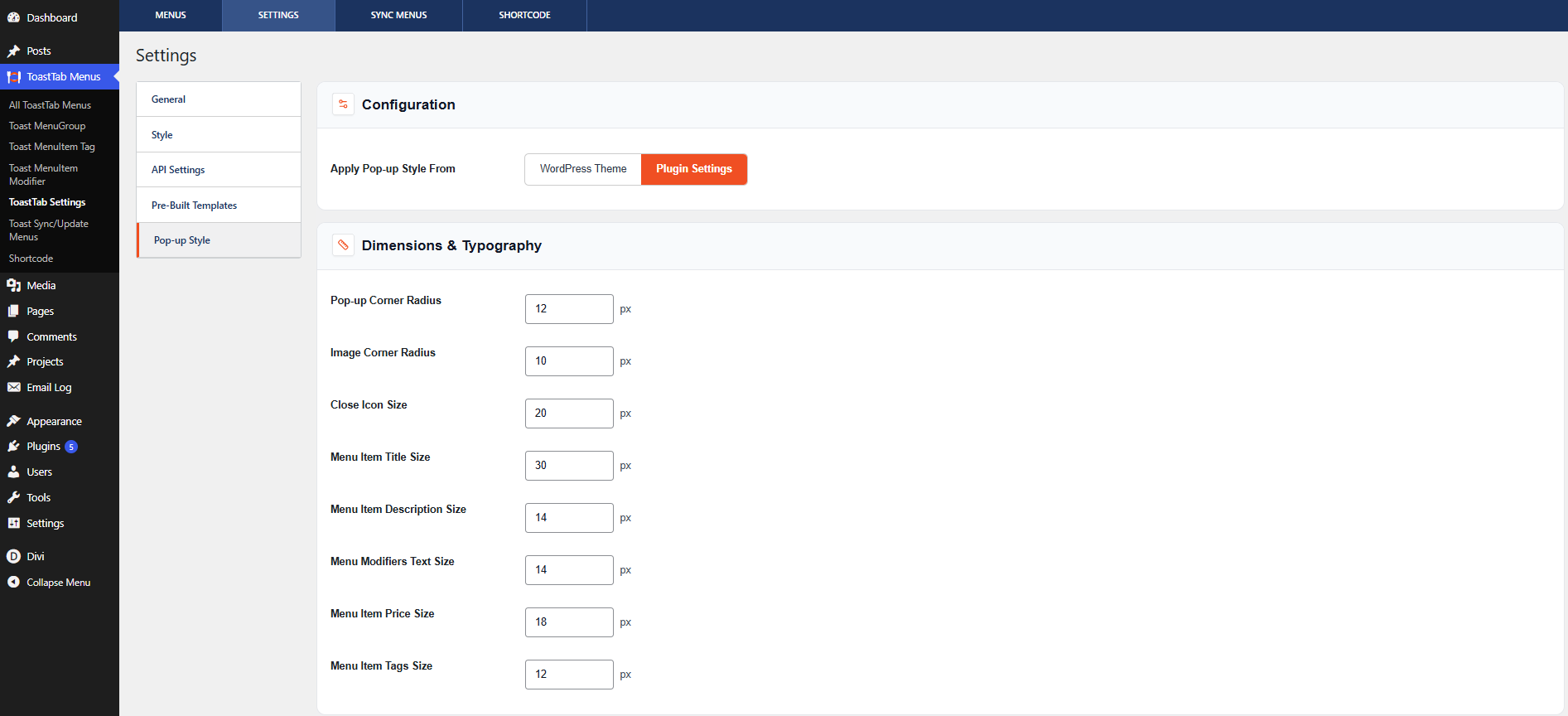
Task: Click the Posts pin icon
Action: [x=13, y=51]
